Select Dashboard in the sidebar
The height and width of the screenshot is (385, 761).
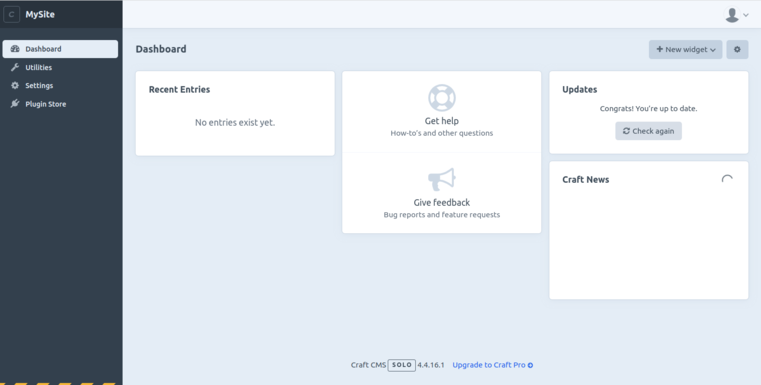pos(60,49)
